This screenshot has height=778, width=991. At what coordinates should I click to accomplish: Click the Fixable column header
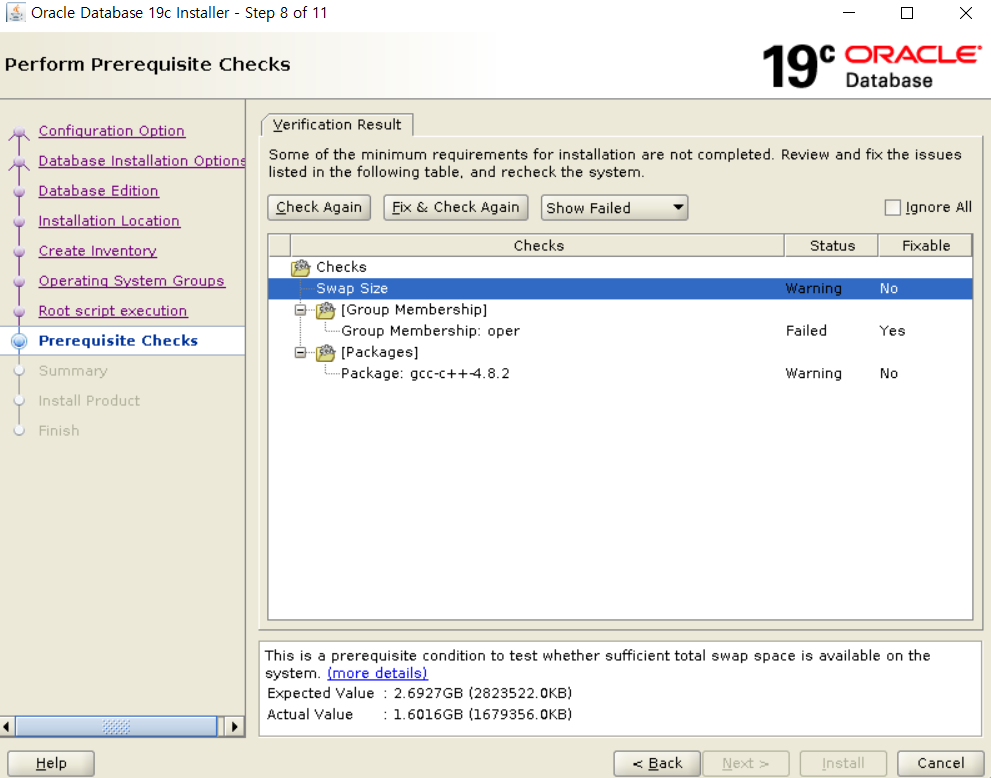coord(925,246)
